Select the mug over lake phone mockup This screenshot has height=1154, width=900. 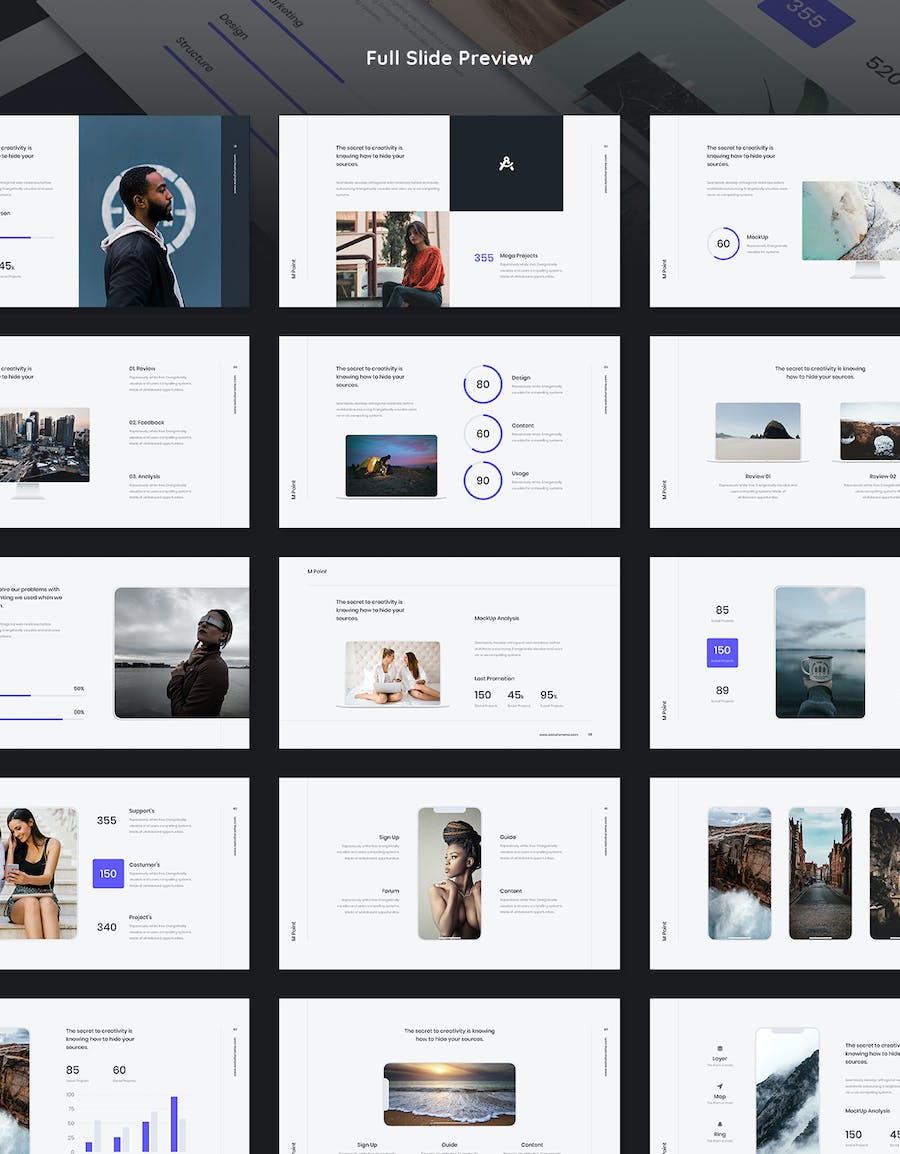tap(820, 652)
